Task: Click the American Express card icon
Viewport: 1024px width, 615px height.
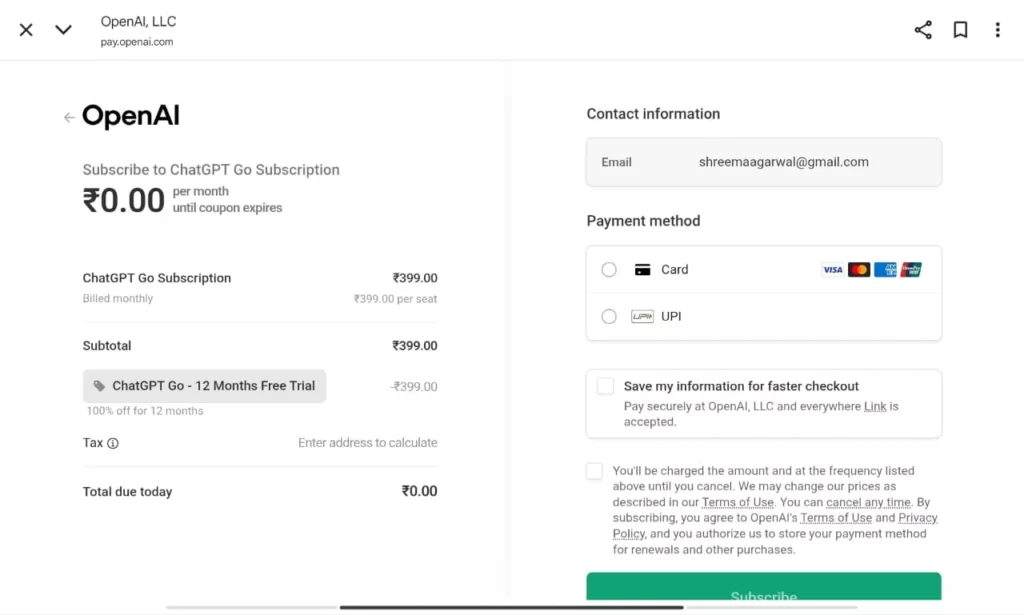Action: pos(884,269)
